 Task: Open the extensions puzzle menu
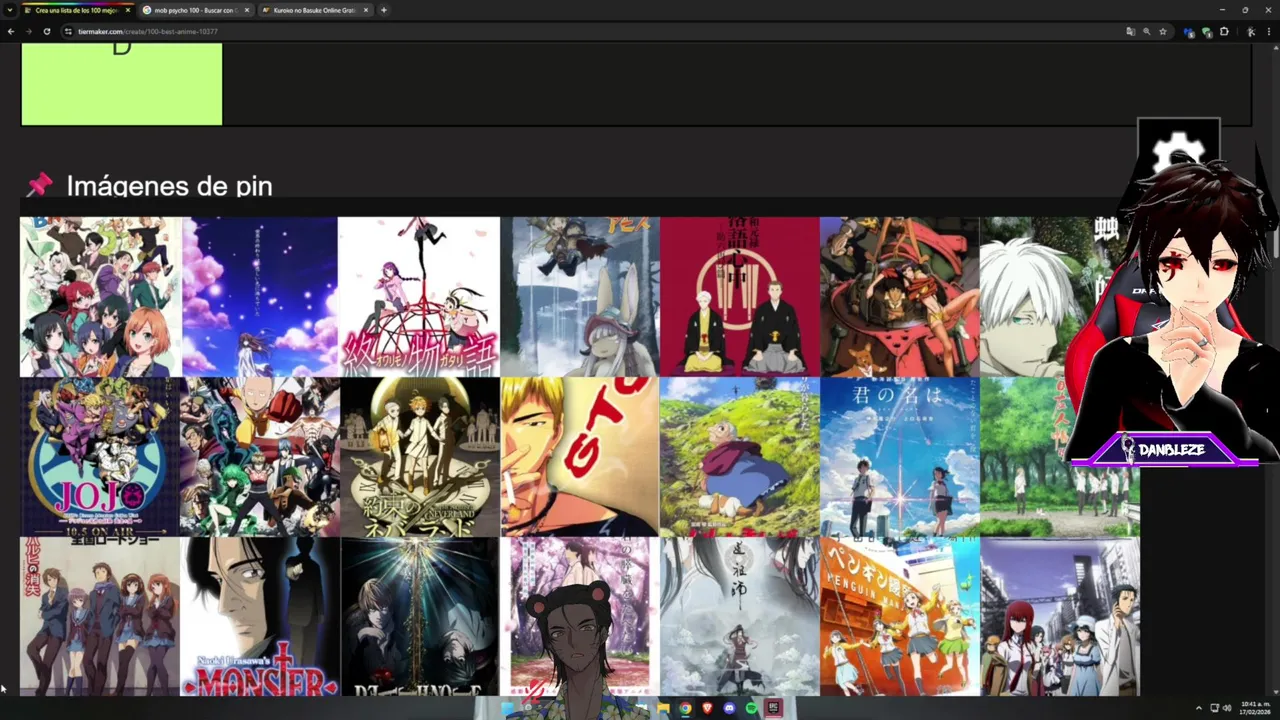click(x=1224, y=32)
